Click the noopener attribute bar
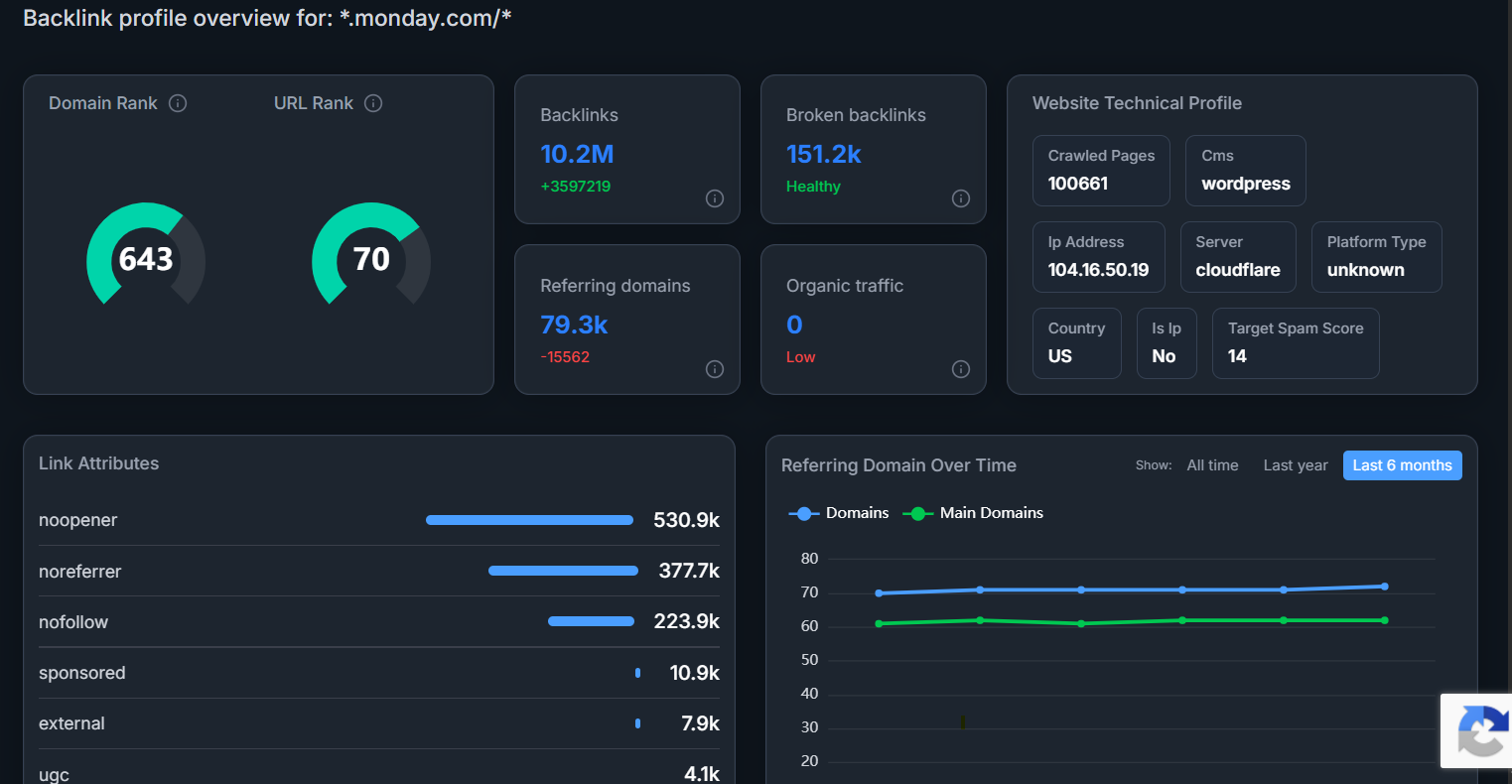Viewport: 1512px width, 784px height. click(529, 520)
